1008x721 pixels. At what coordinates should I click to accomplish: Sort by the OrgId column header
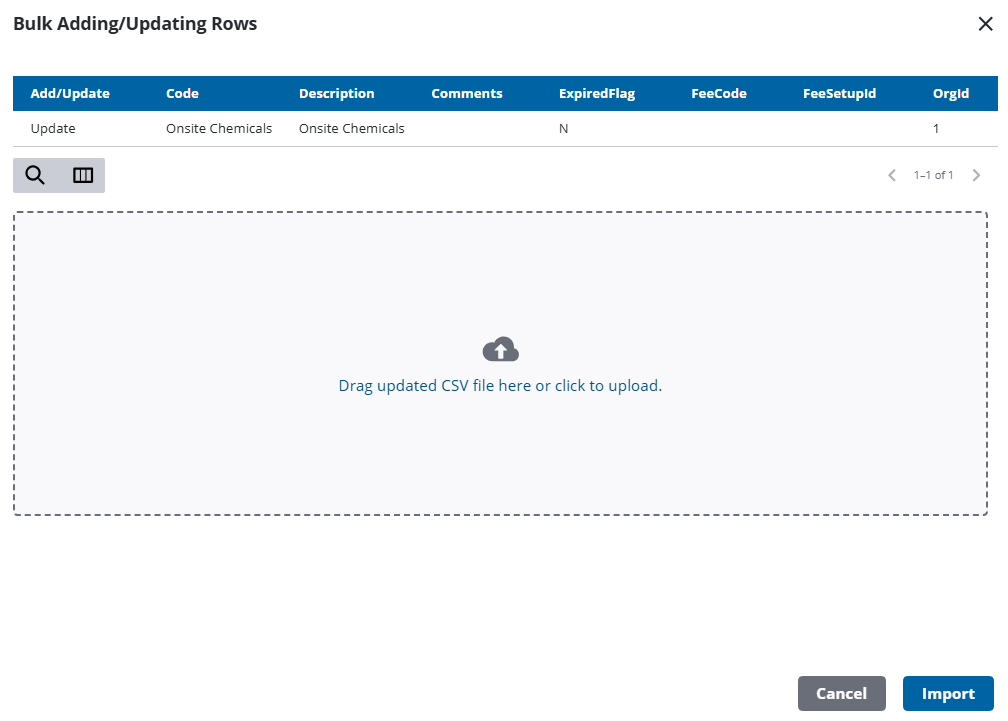(x=951, y=94)
